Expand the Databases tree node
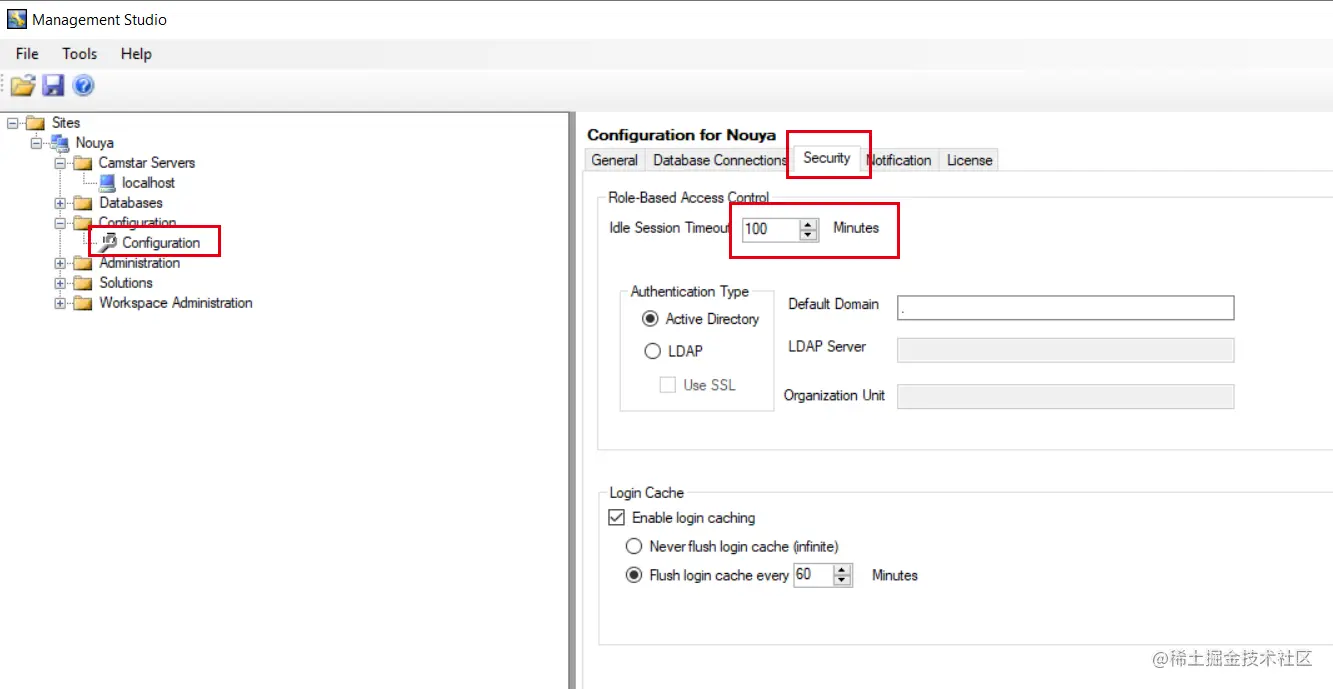Screen dimensions: 1333x689 tap(60, 203)
